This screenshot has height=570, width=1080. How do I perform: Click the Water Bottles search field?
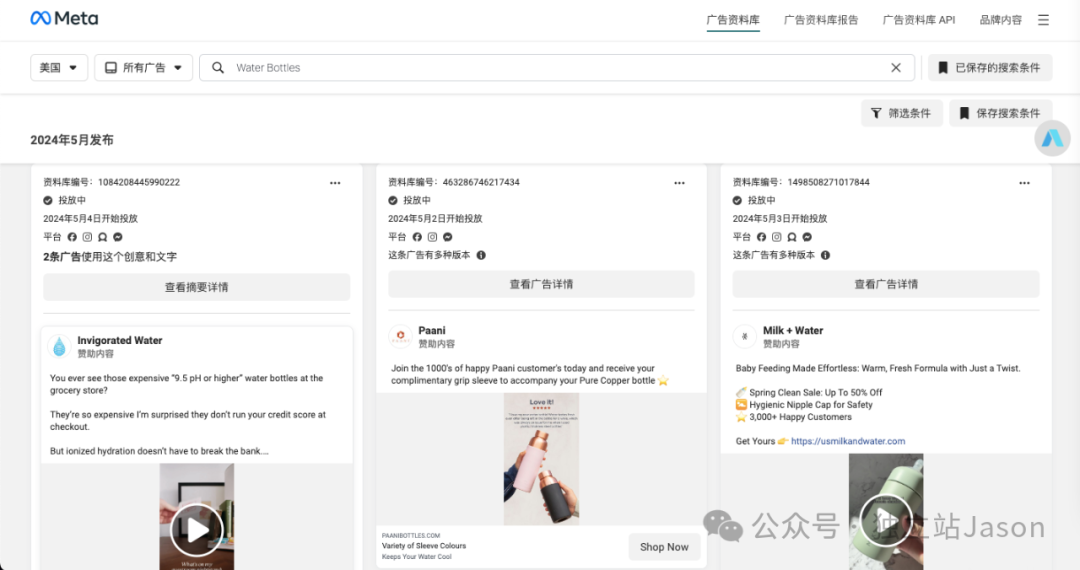[557, 67]
